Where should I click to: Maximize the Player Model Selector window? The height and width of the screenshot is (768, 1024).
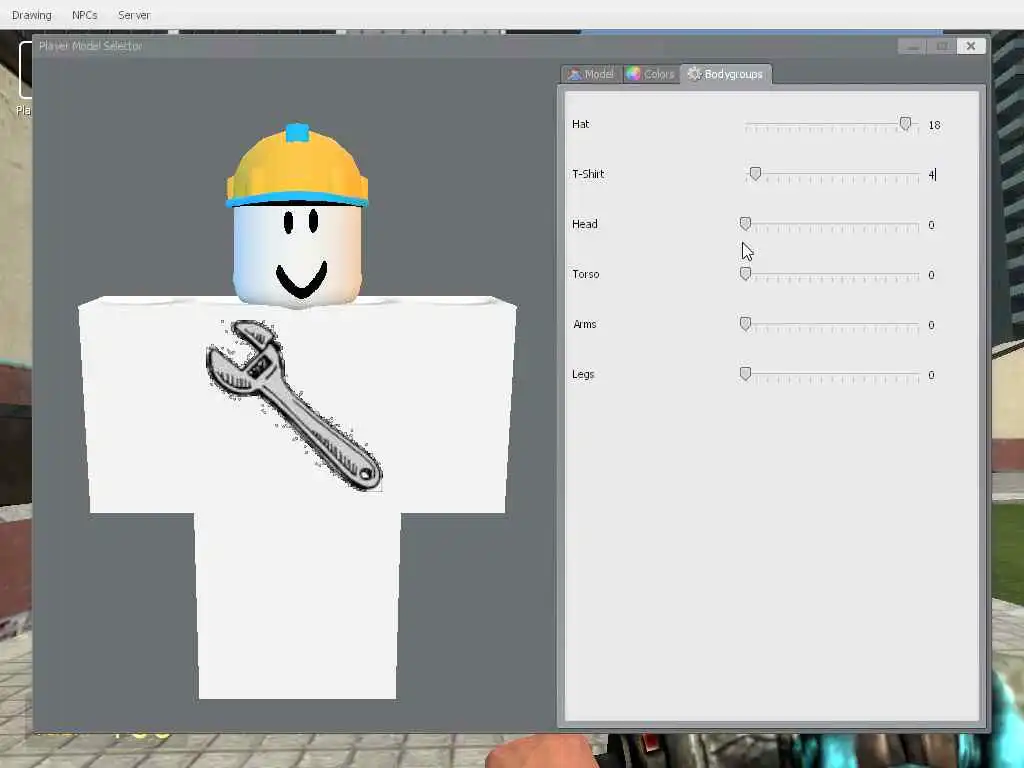click(x=942, y=46)
